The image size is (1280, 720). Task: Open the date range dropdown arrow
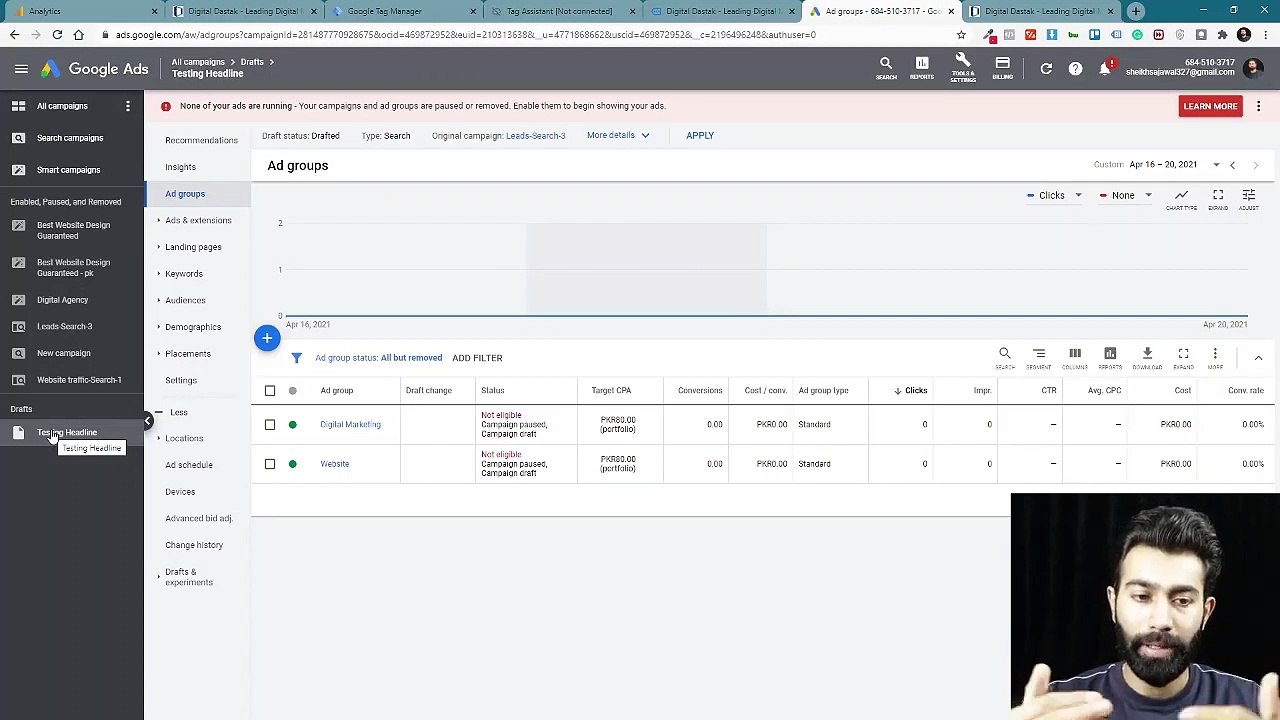(x=1216, y=165)
